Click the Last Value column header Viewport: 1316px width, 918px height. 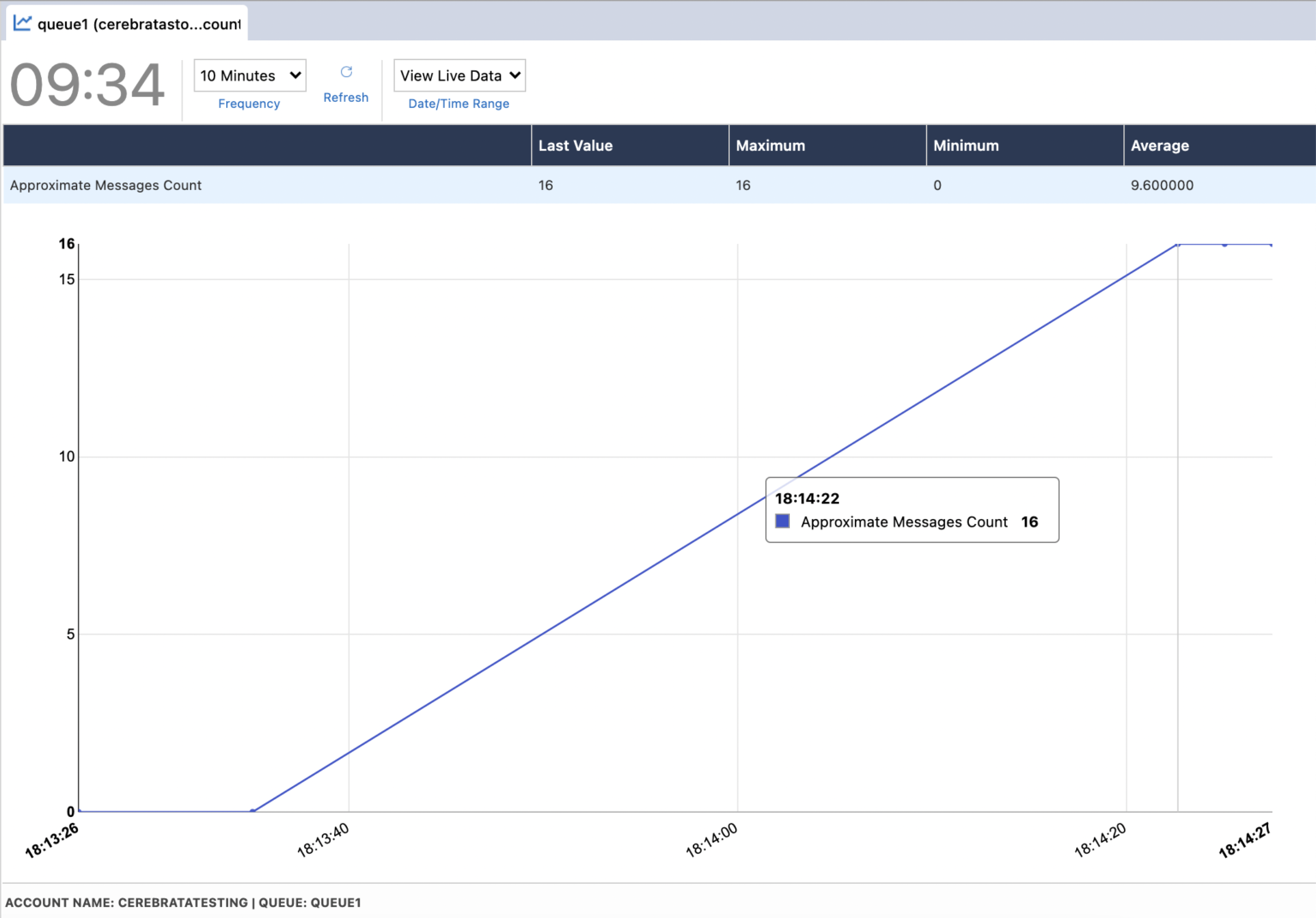(575, 146)
